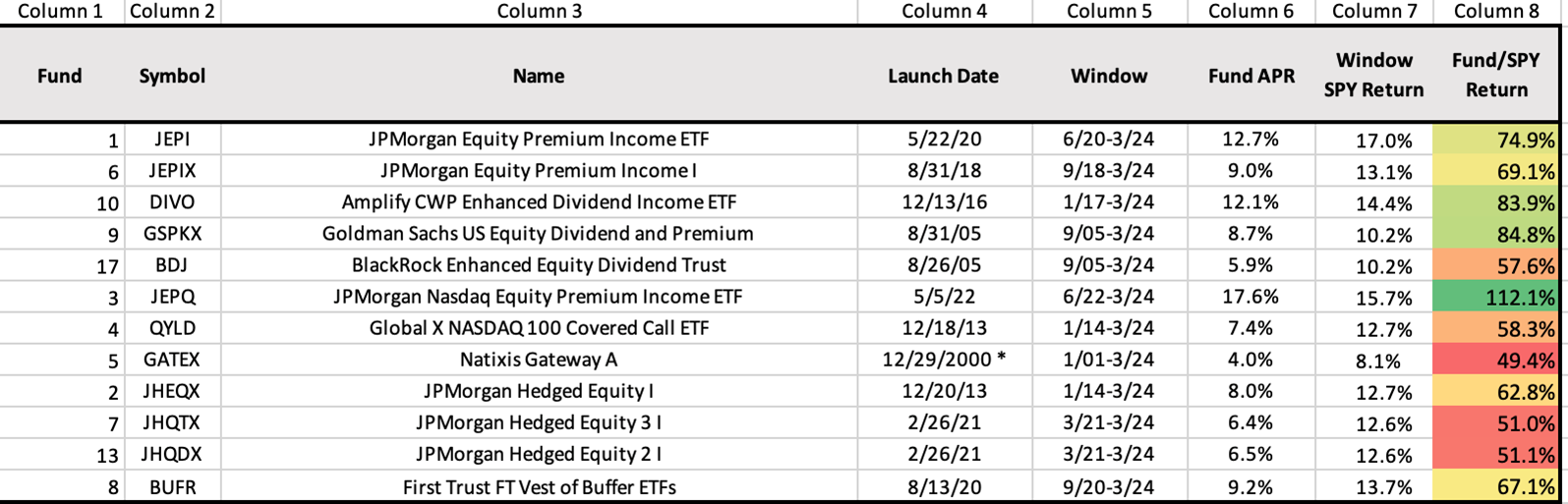Click the orange 57.6% return cell

point(1495,265)
